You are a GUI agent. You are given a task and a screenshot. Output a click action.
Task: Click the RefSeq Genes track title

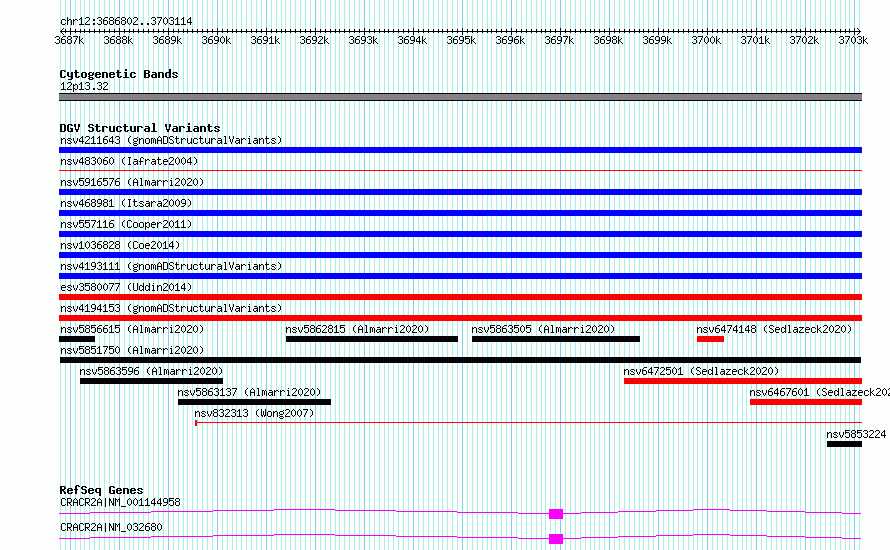102,490
